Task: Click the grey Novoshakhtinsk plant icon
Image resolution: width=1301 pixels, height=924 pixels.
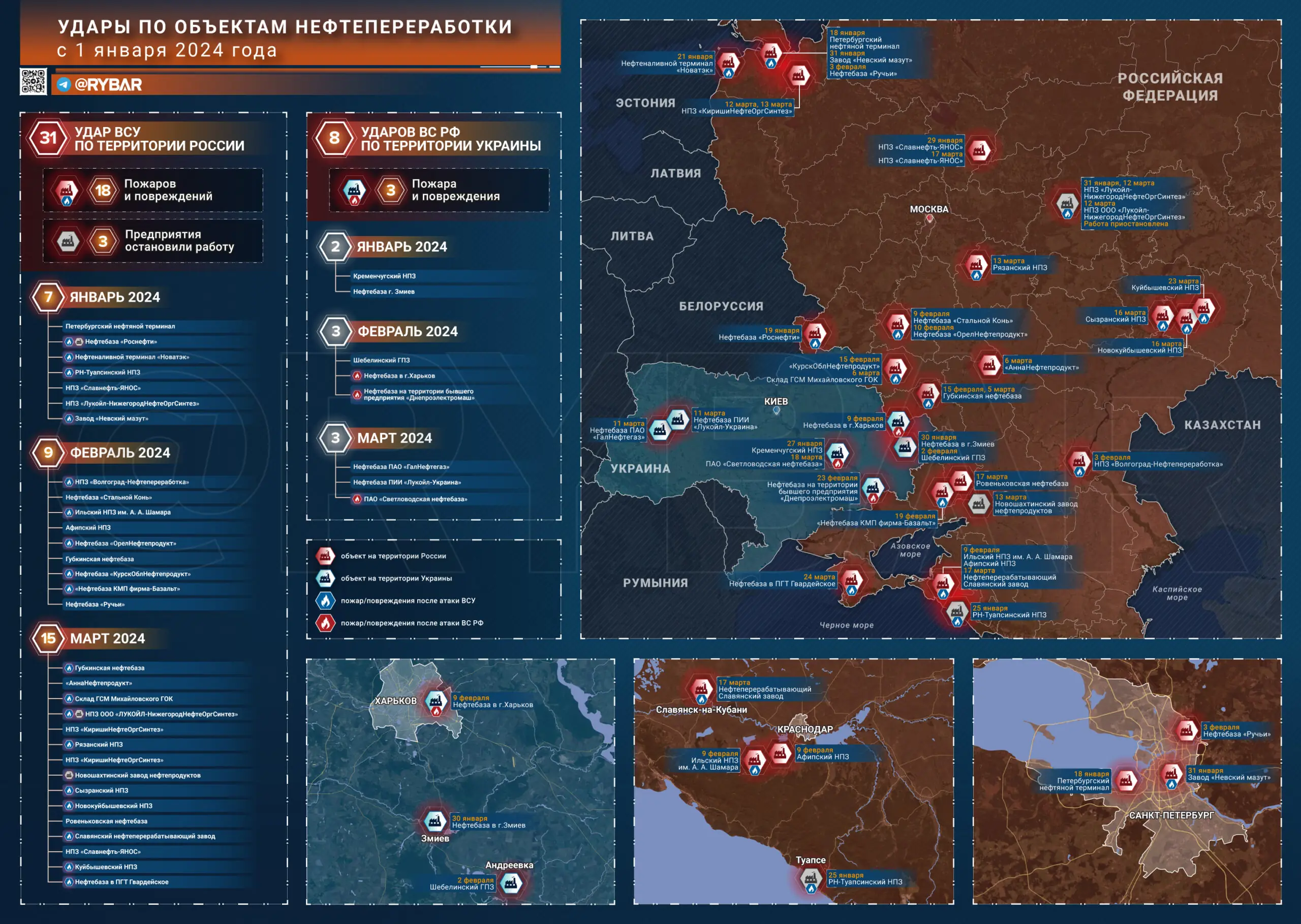Action: pyautogui.click(x=979, y=503)
